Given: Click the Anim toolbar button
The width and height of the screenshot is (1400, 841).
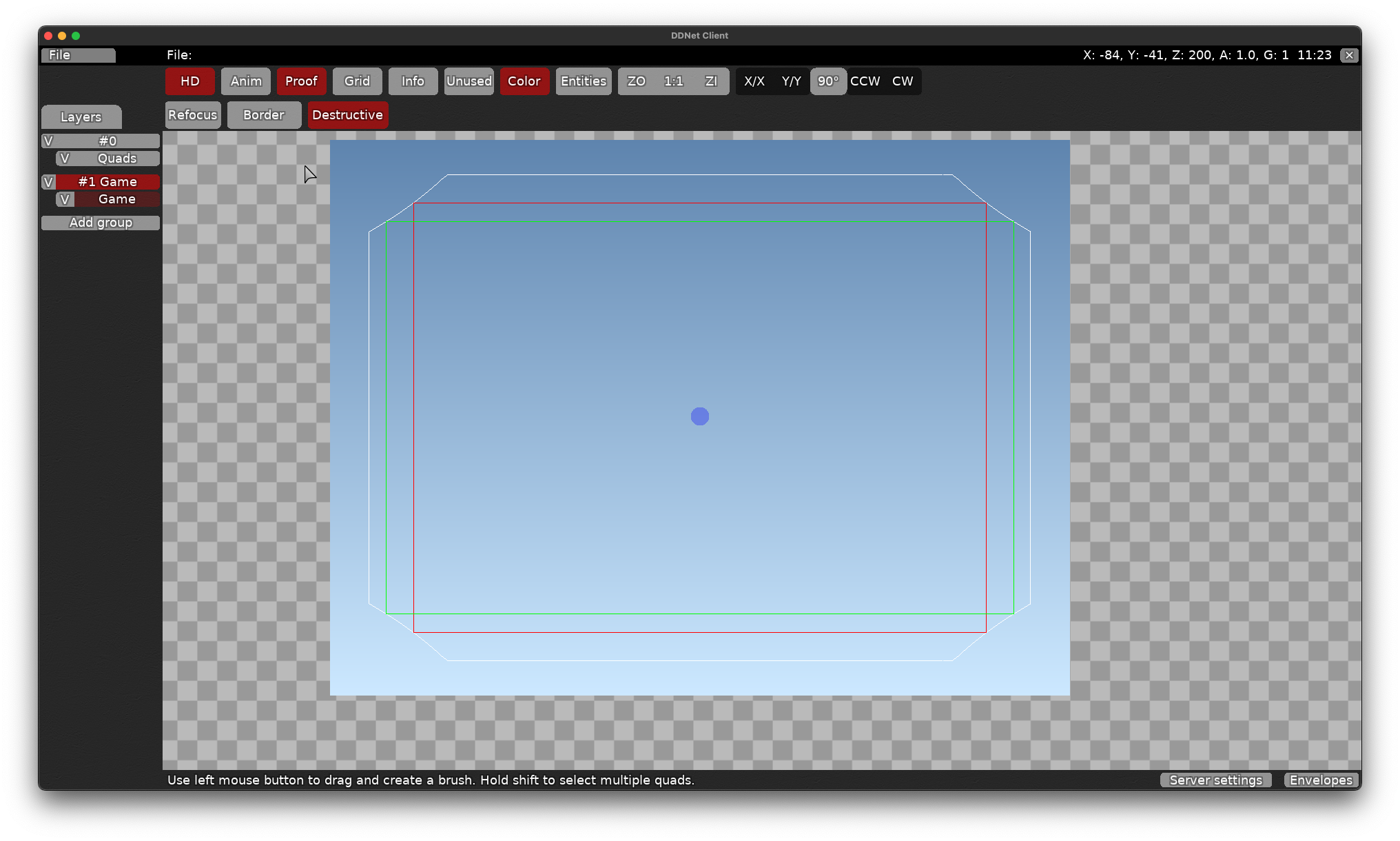Looking at the screenshot, I should (x=246, y=81).
